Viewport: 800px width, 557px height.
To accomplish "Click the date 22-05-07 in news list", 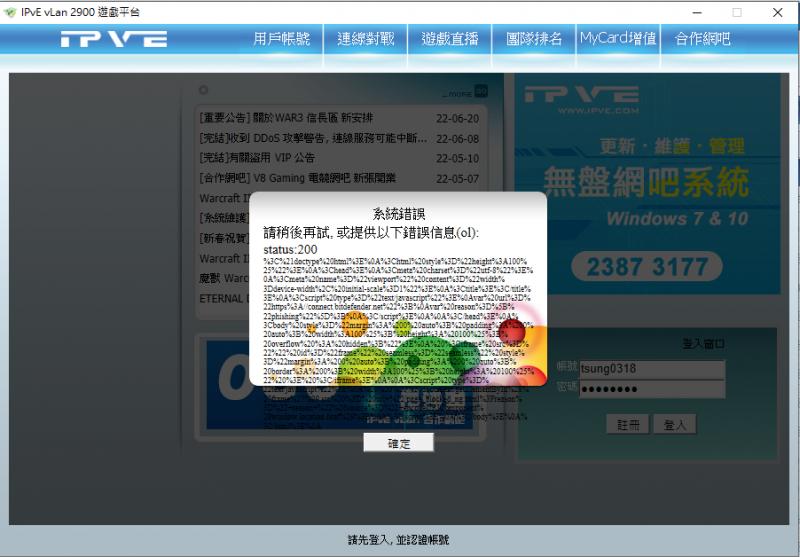I will [x=458, y=179].
